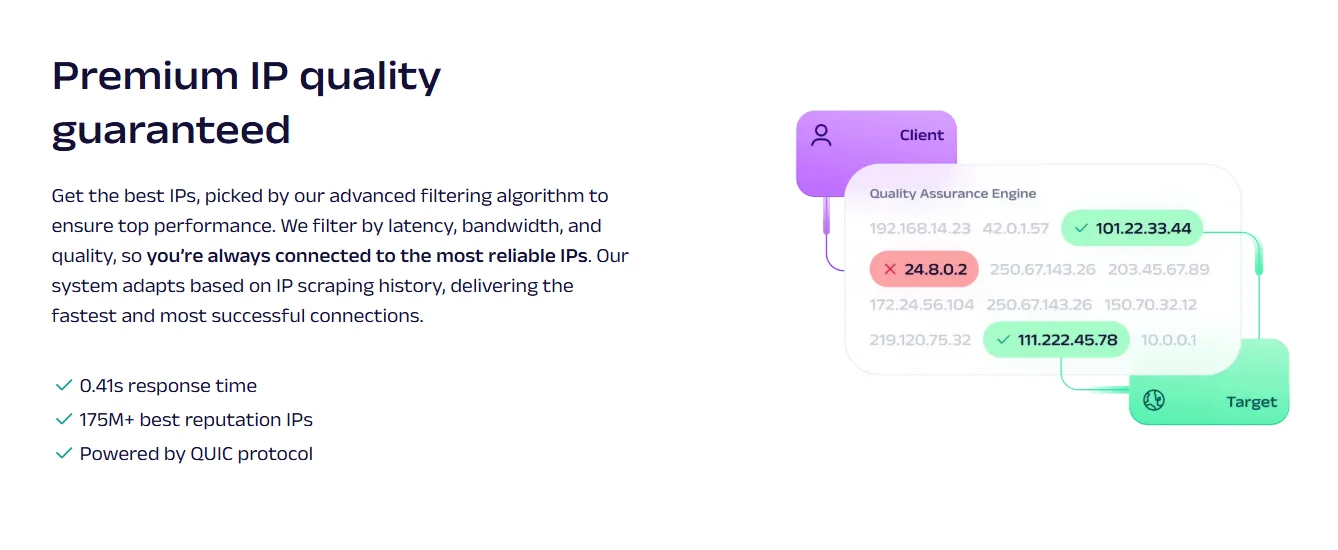Click the greyed IP address 203.45.67.89
The width and height of the screenshot is (1338, 550).
[x=1158, y=269]
